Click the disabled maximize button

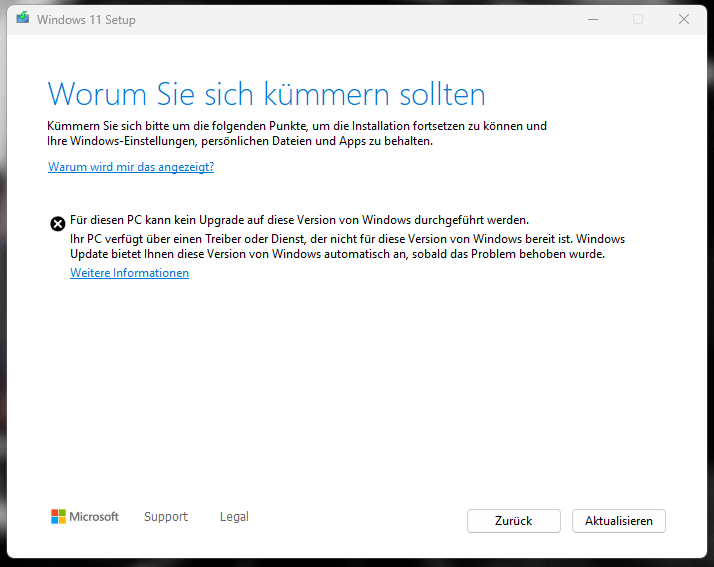[638, 19]
